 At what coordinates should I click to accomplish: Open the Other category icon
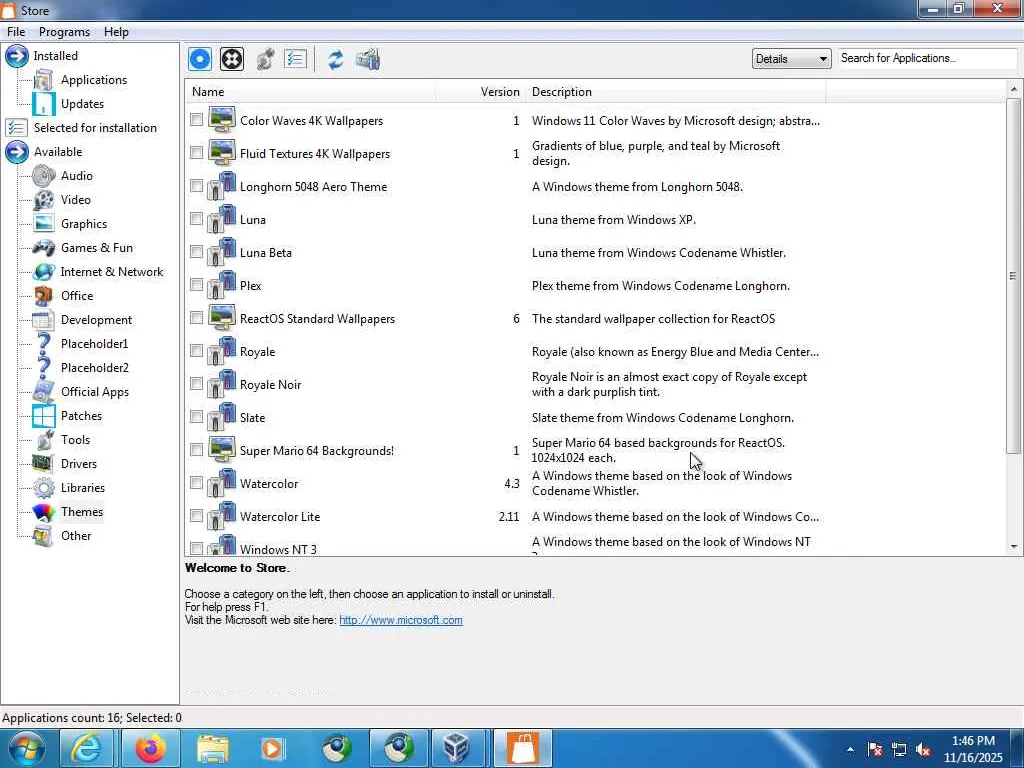[44, 536]
